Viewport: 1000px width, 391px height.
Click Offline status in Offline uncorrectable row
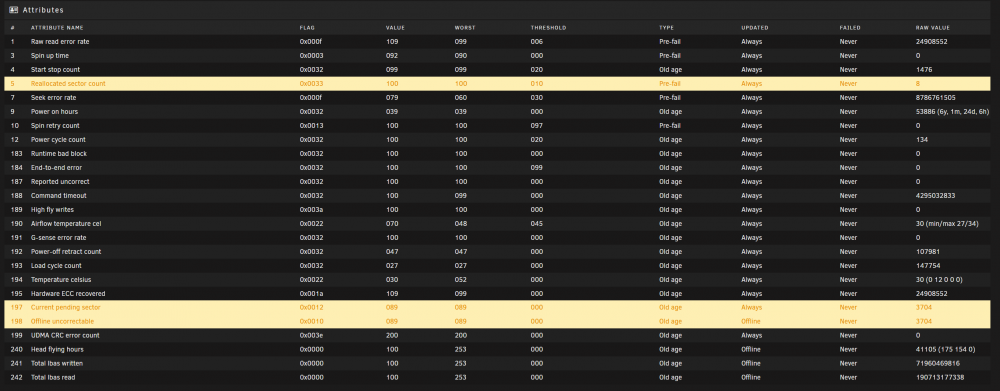click(751, 321)
